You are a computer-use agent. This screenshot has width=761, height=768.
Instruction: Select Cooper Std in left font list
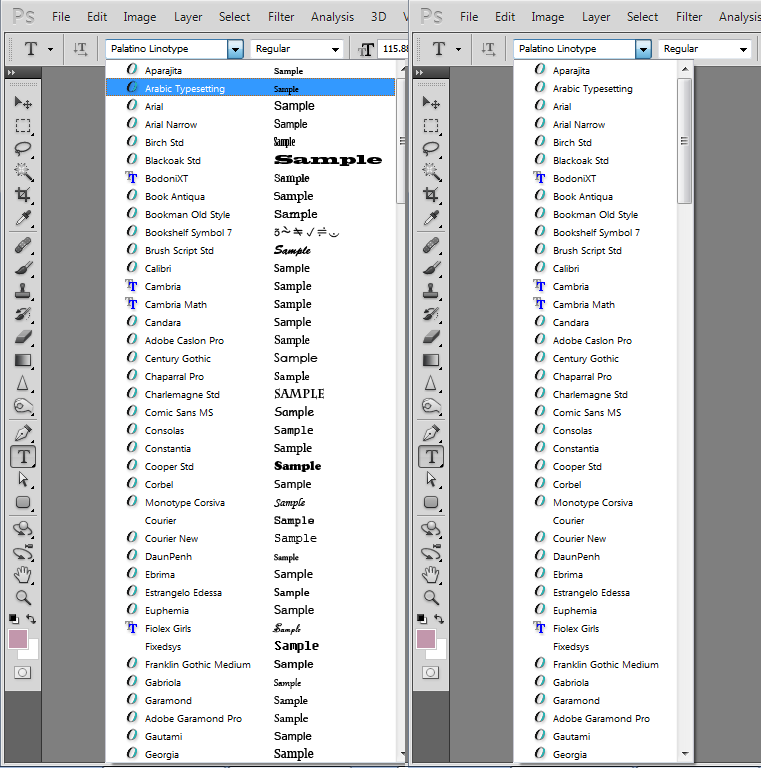[x=250, y=466]
